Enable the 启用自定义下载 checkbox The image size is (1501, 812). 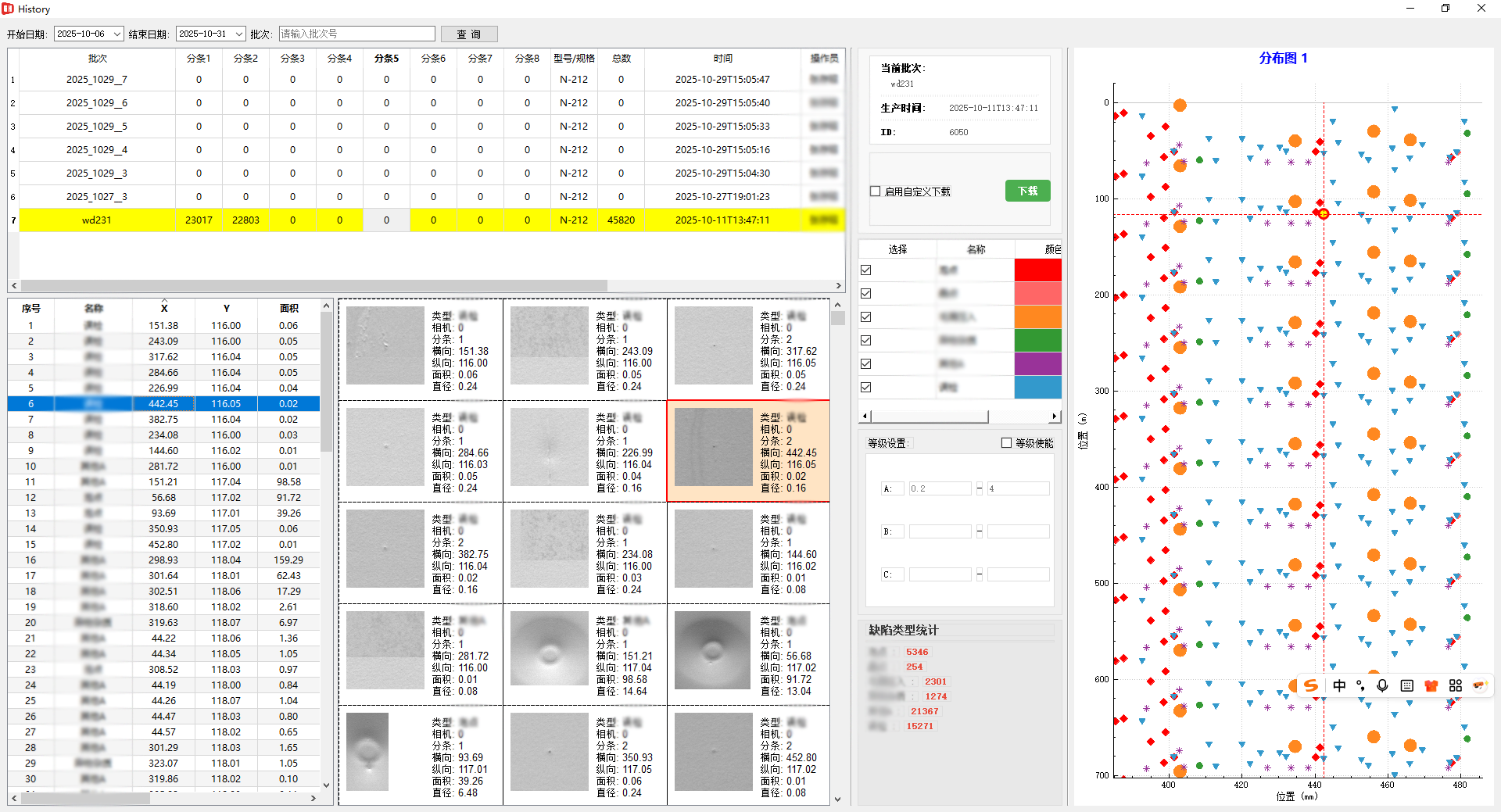click(x=876, y=191)
